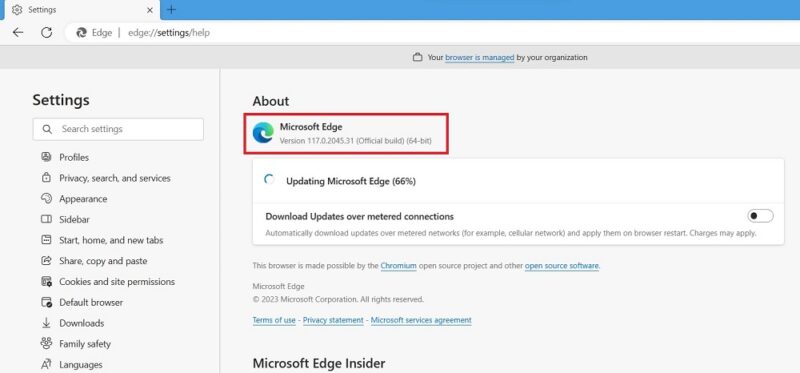Open Share, copy and paste settings
Image resolution: width=800 pixels, height=373 pixels.
[x=103, y=261]
